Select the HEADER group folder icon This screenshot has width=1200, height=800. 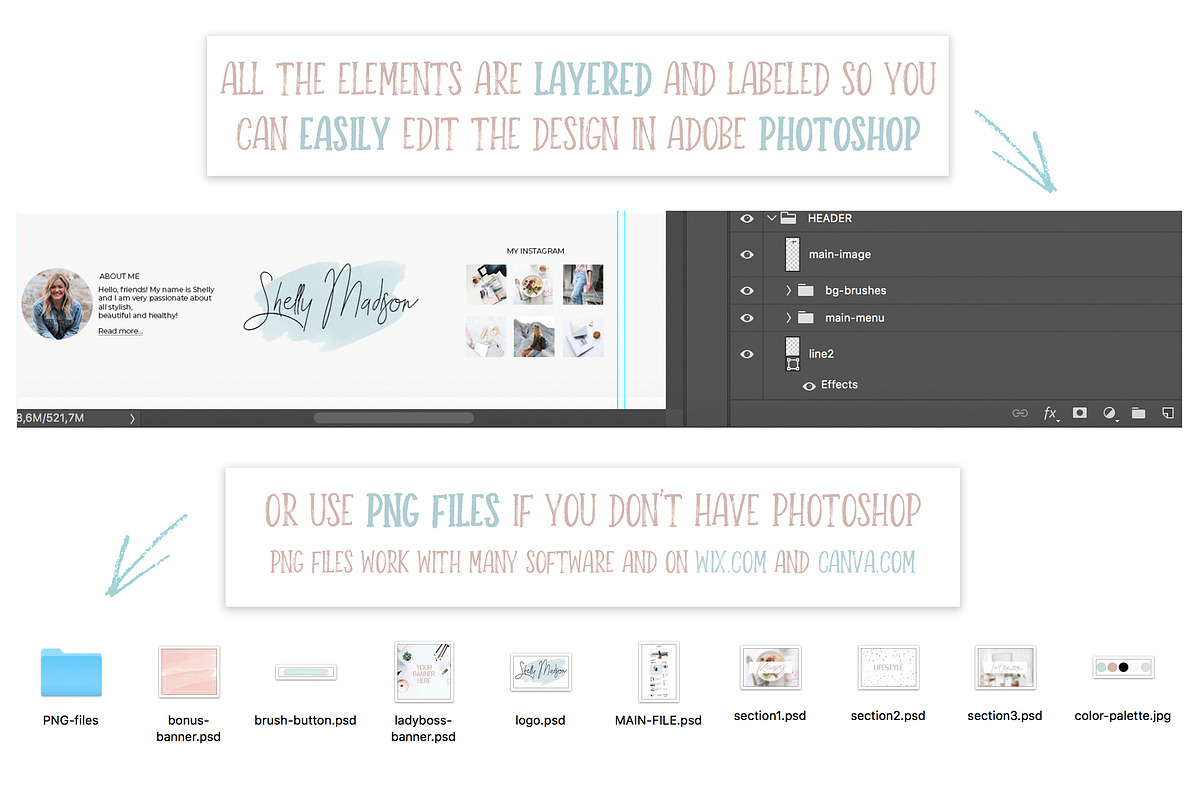pos(788,218)
